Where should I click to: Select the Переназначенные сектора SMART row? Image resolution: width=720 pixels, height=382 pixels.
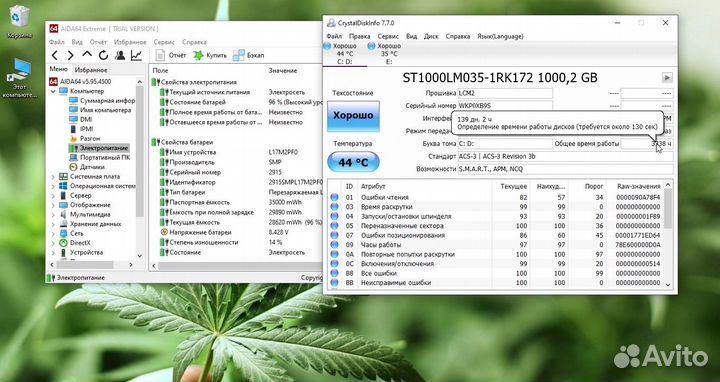(495, 226)
